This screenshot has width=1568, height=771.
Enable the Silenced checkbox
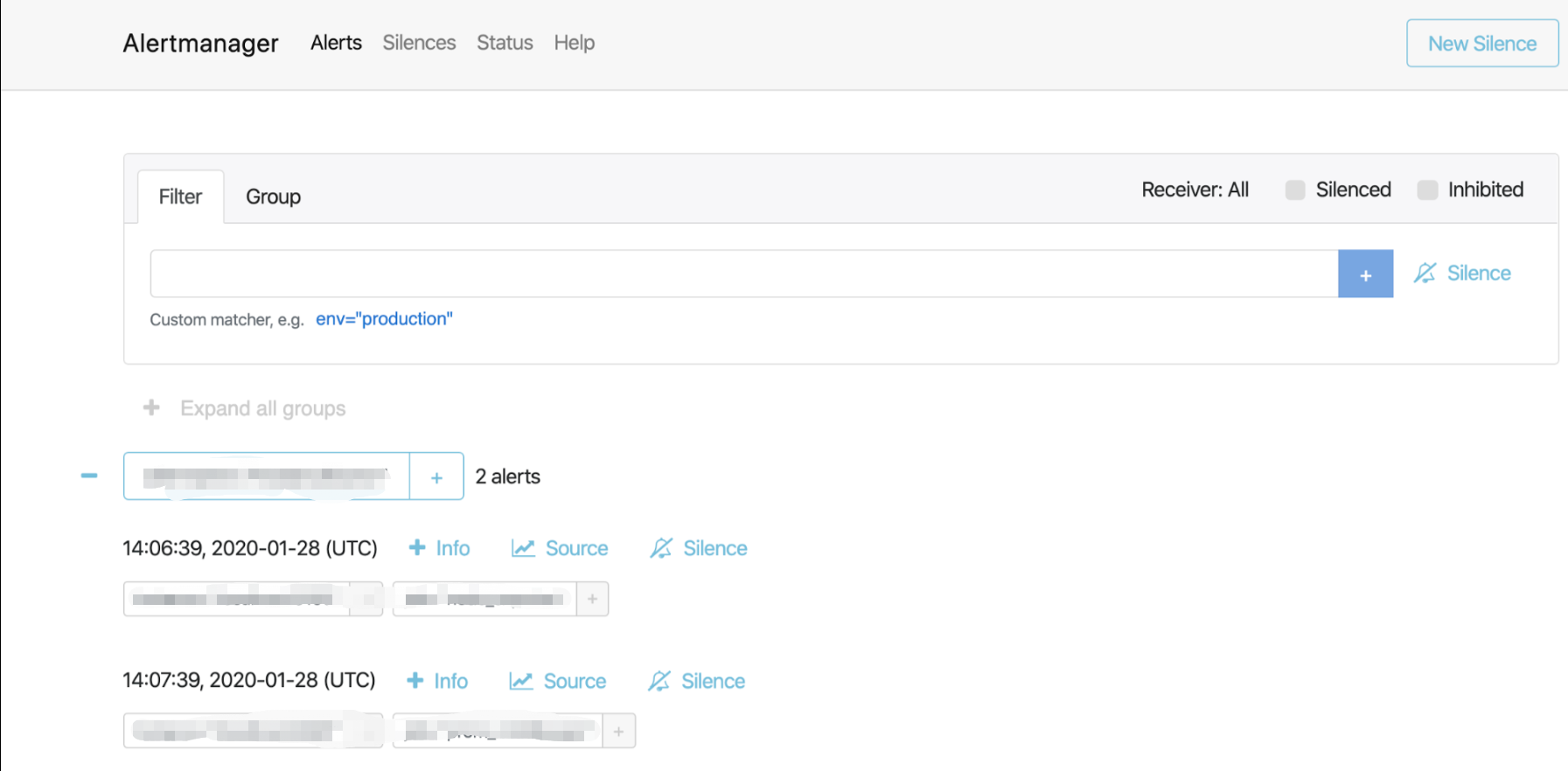coord(1295,190)
